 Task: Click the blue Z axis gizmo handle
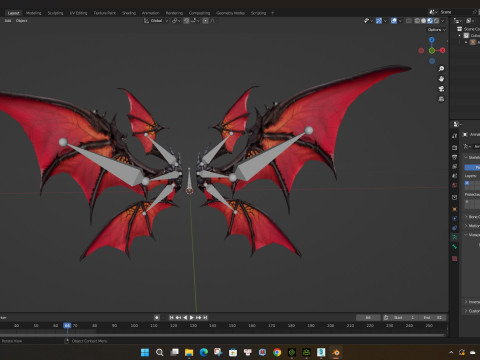pyautogui.click(x=432, y=40)
